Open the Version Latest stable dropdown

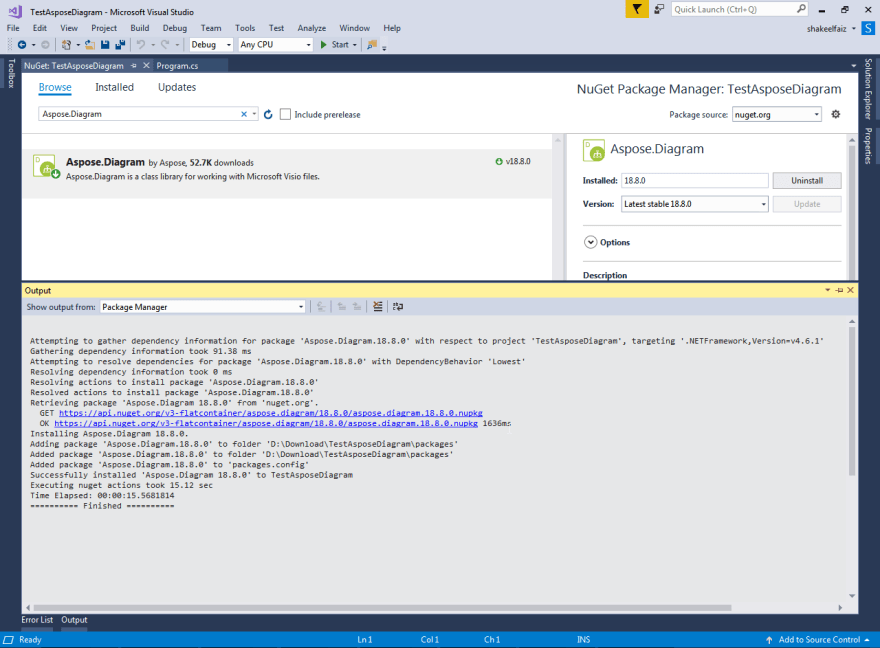pyautogui.click(x=764, y=204)
